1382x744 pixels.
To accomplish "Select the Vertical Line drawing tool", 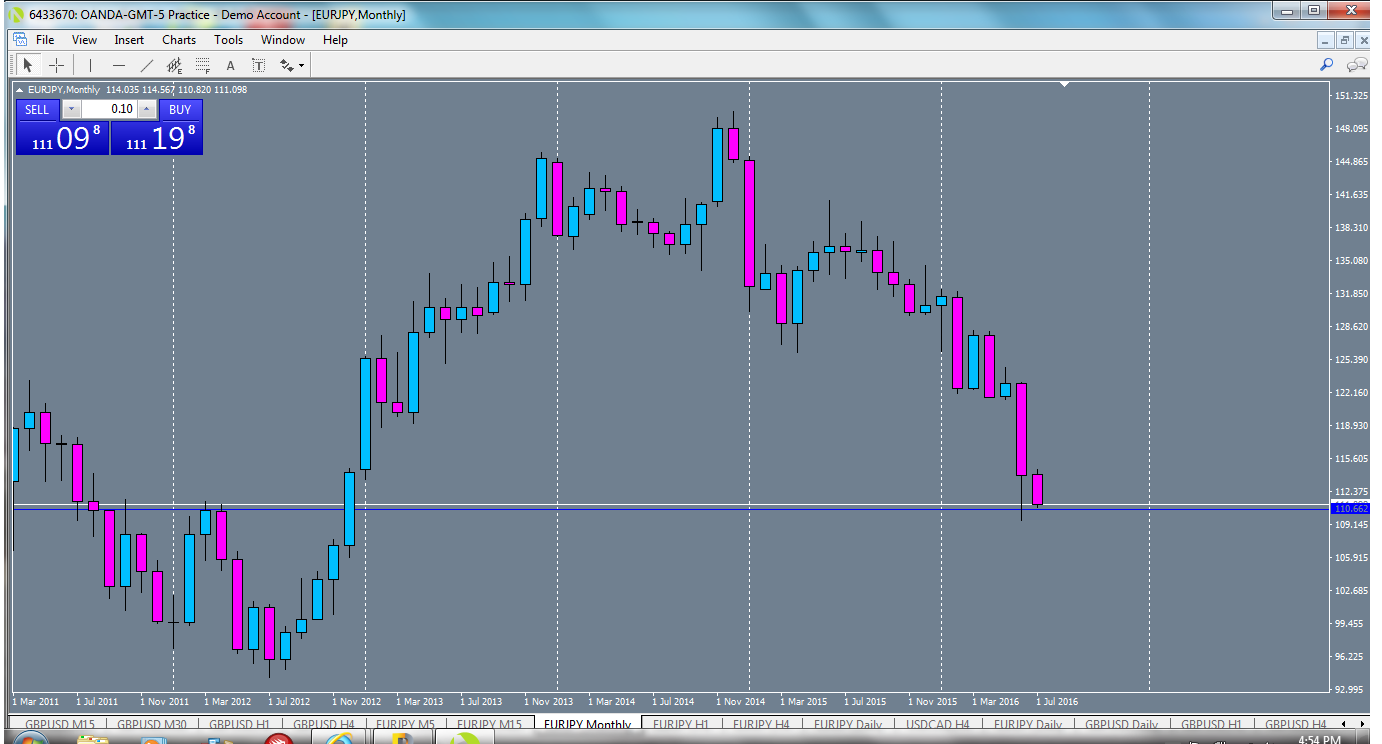I will 90,64.
